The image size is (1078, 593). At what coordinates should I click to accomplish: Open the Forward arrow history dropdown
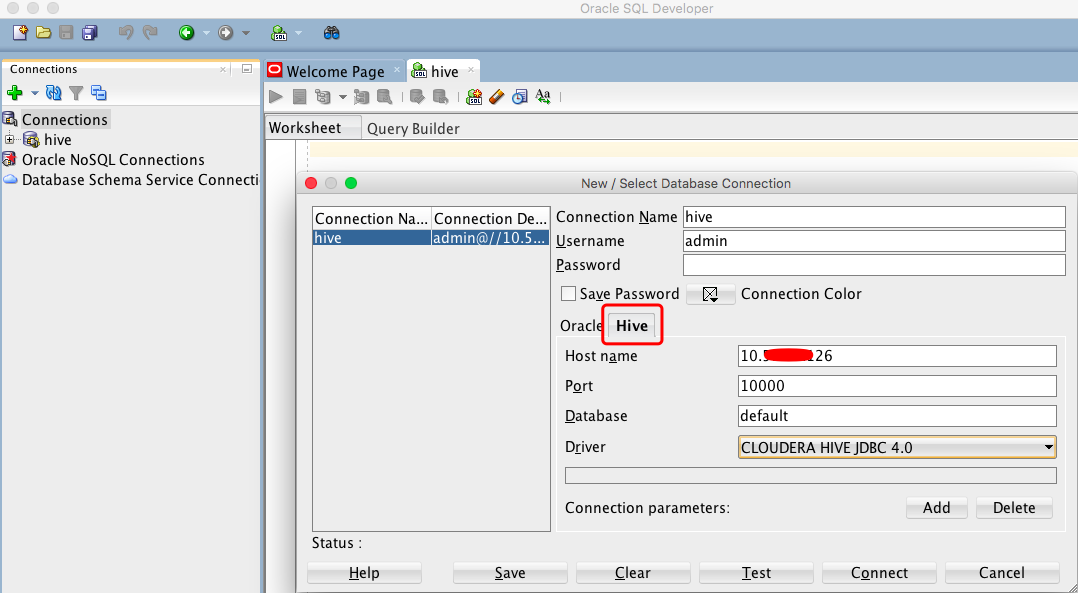coord(245,33)
